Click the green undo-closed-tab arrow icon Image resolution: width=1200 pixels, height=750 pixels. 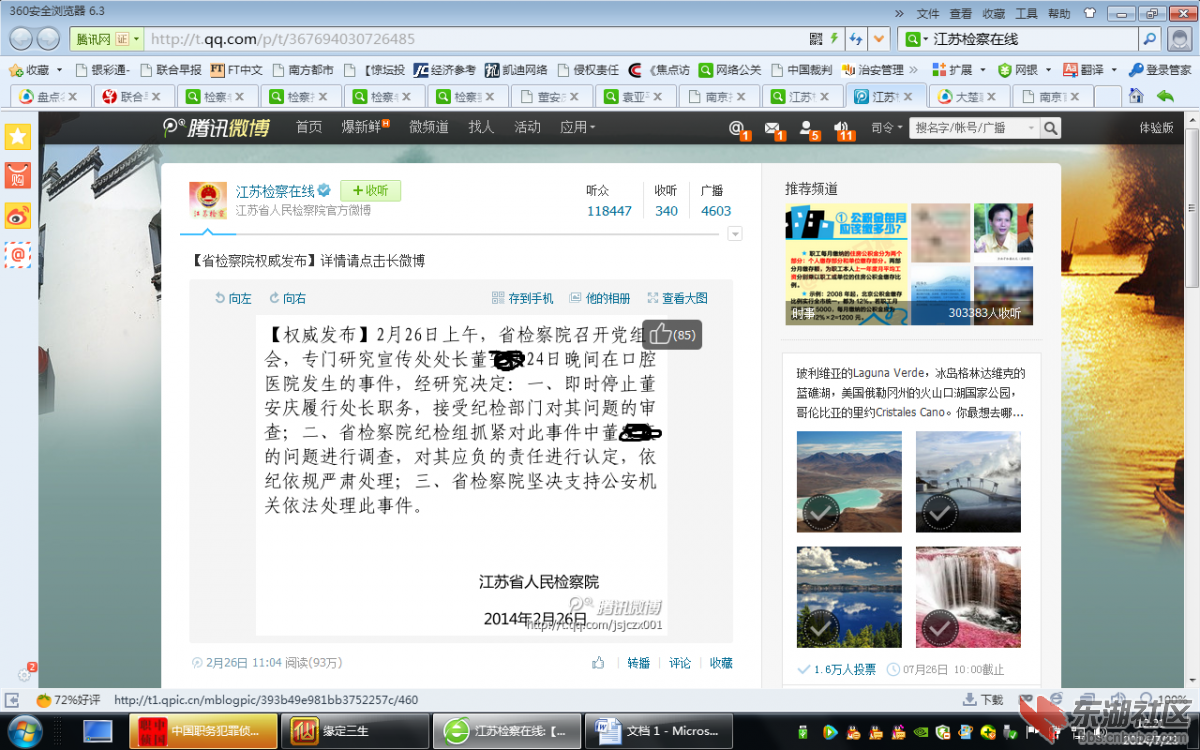[1165, 96]
